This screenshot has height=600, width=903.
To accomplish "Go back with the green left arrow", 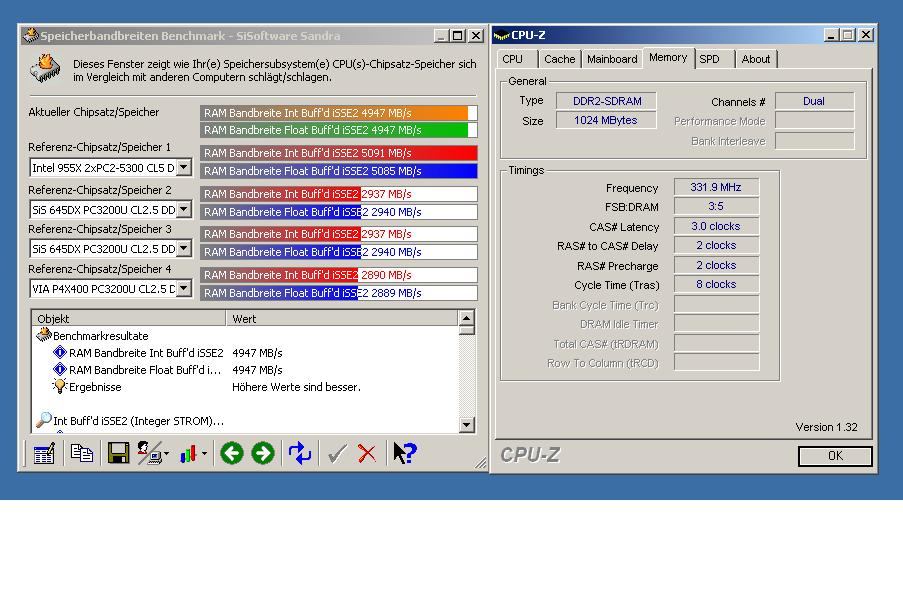I will click(x=232, y=454).
